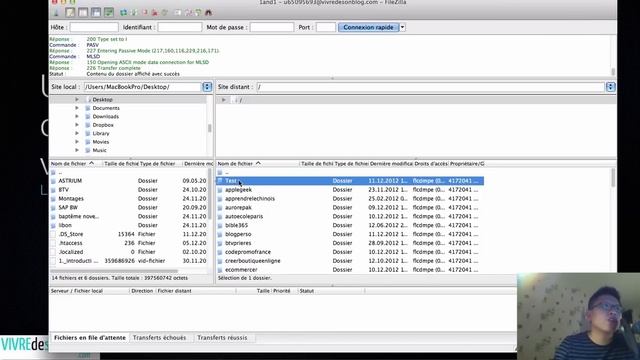The height and width of the screenshot is (360, 640).
Task: Cancel the current operation
Action: pos(145,13)
